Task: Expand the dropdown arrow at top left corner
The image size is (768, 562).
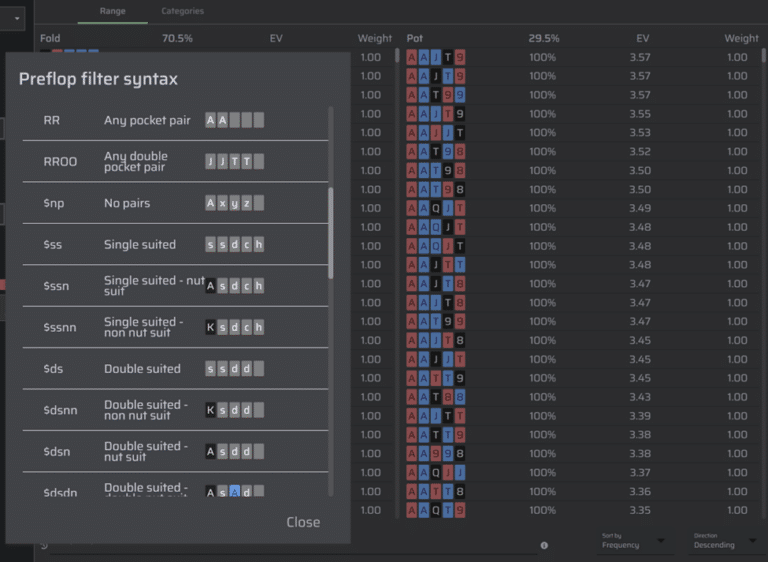Action: (17, 16)
